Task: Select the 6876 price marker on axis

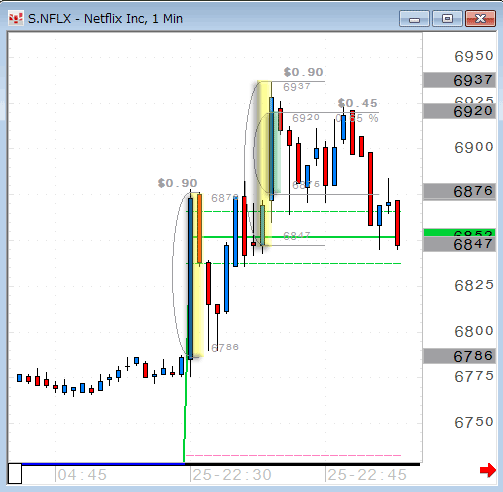Action: point(459,191)
